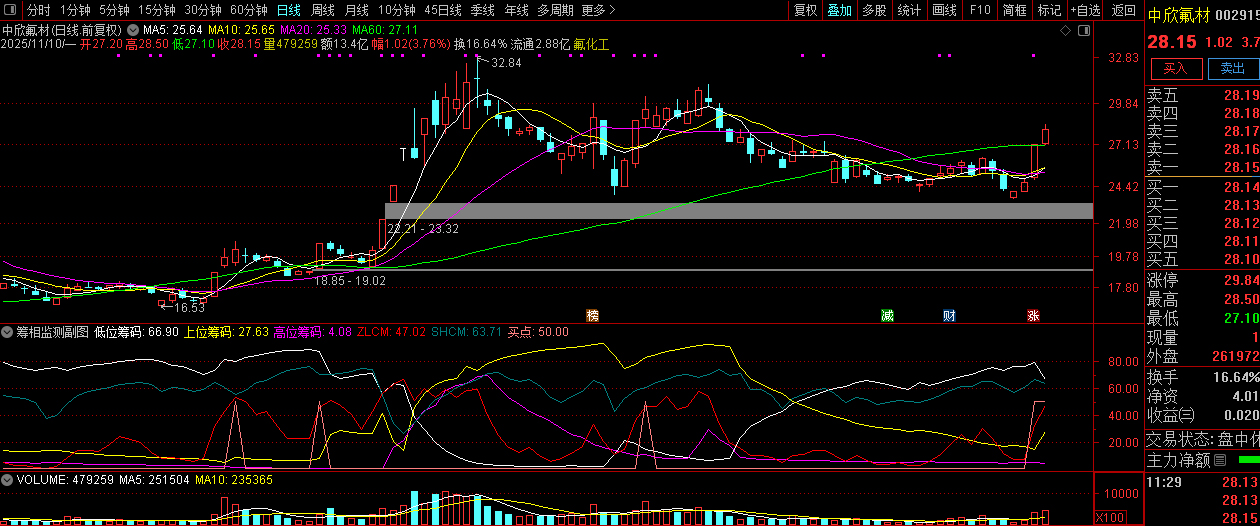Click the stock code 002915

tap(1236, 16)
